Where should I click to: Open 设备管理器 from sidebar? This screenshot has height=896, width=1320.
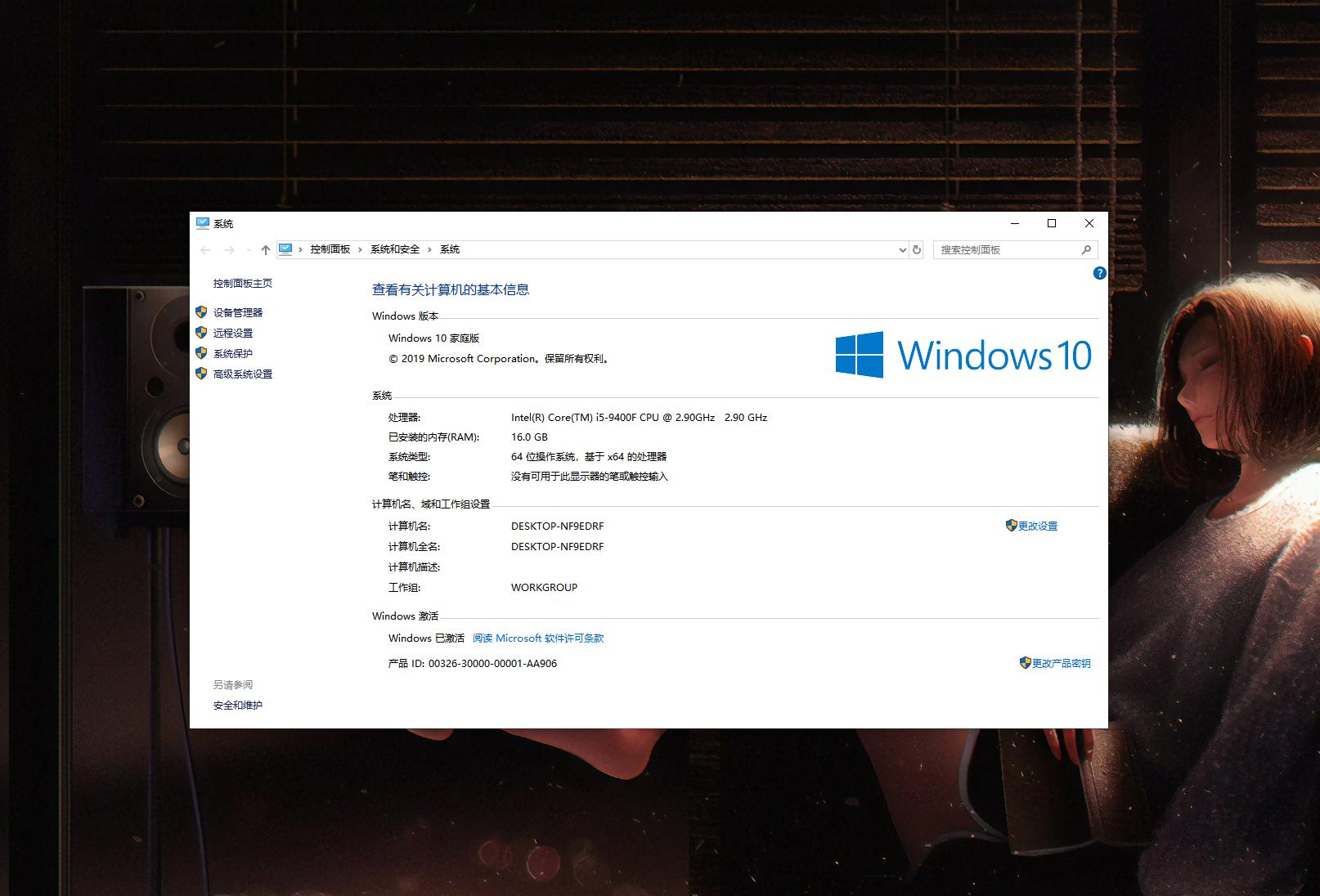(x=238, y=313)
